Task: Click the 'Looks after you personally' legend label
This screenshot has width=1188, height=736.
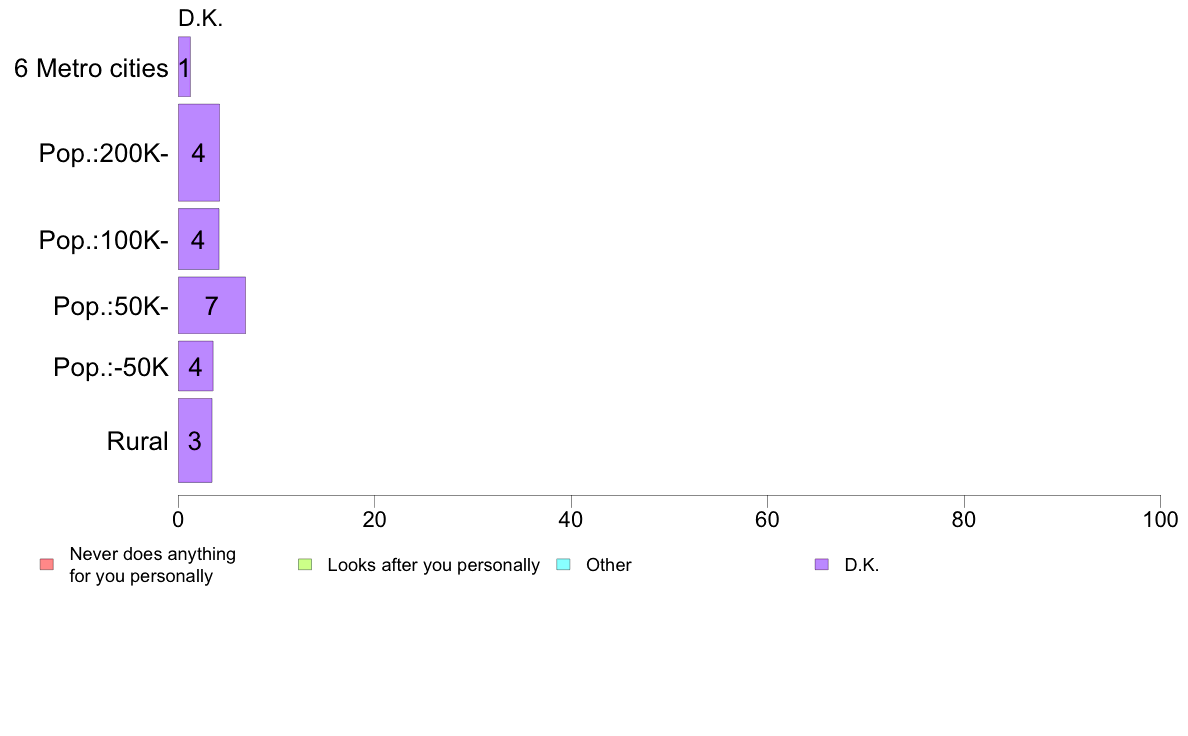Action: [x=433, y=565]
